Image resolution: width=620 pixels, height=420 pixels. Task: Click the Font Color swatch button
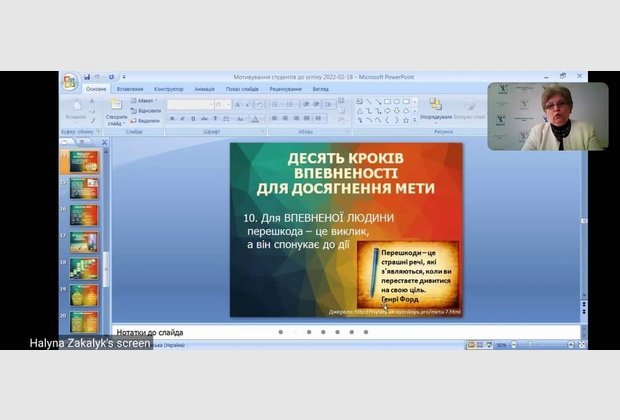tap(255, 119)
